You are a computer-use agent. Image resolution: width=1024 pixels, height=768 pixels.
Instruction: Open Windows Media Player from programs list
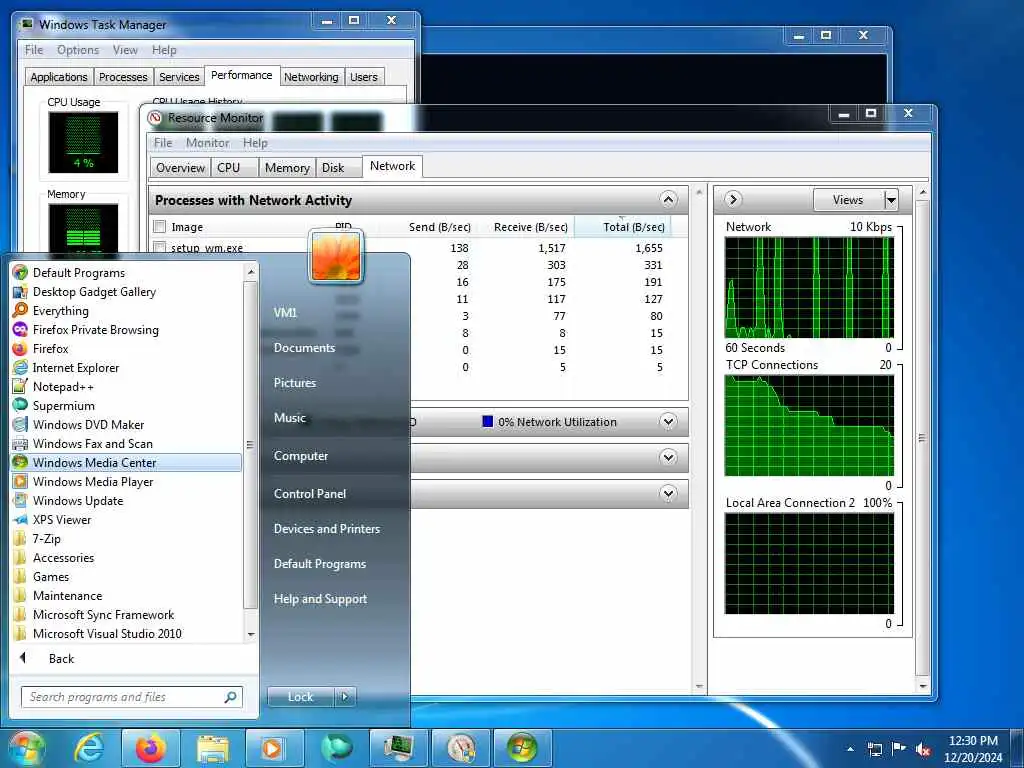pos(83,481)
